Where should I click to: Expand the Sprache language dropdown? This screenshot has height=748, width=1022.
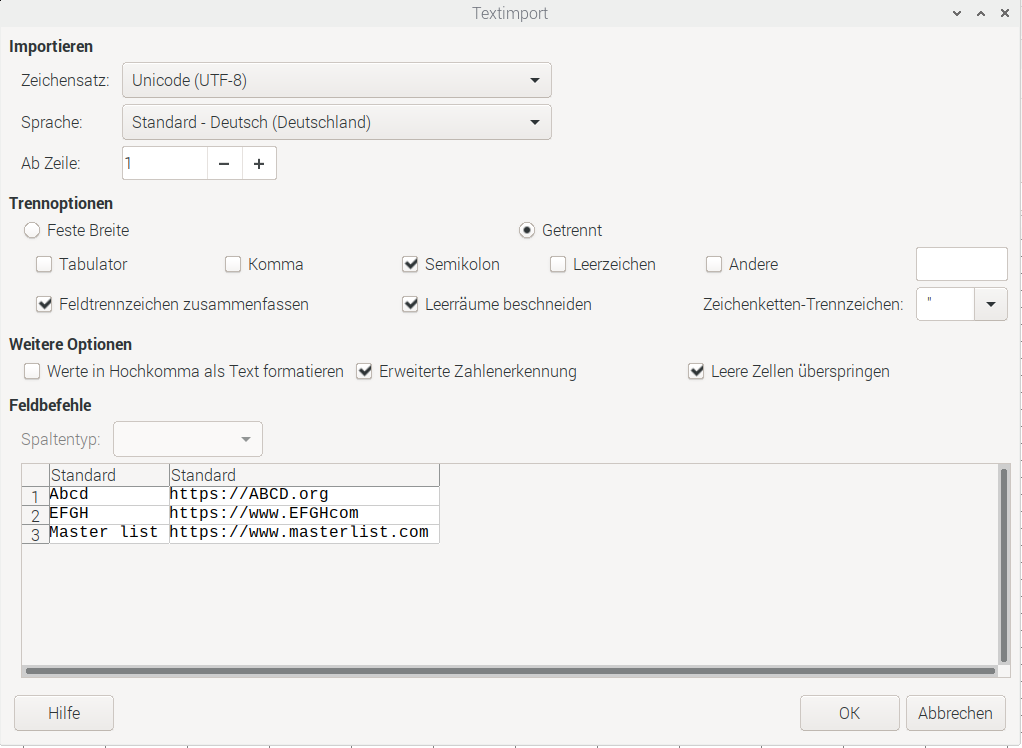pos(336,122)
